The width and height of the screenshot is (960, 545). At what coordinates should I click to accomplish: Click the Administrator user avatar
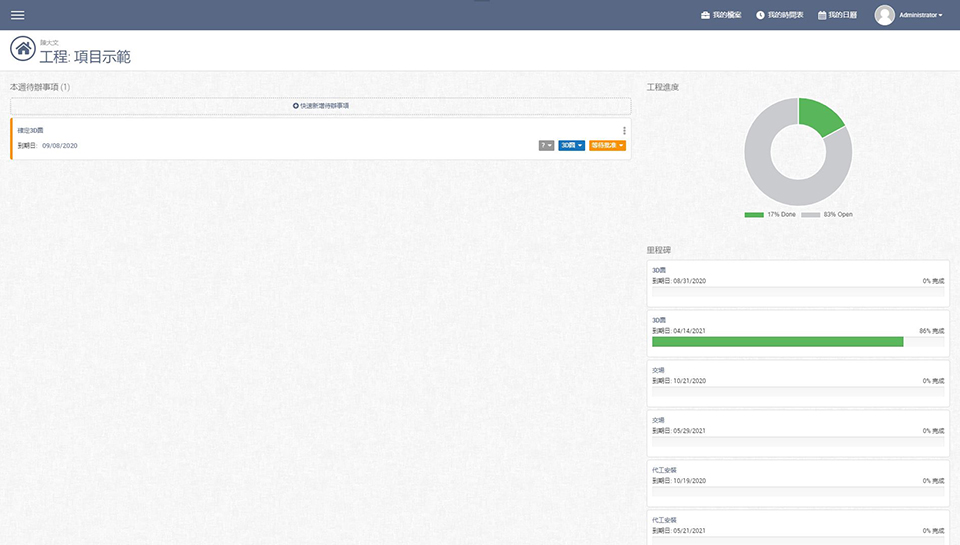tap(884, 15)
